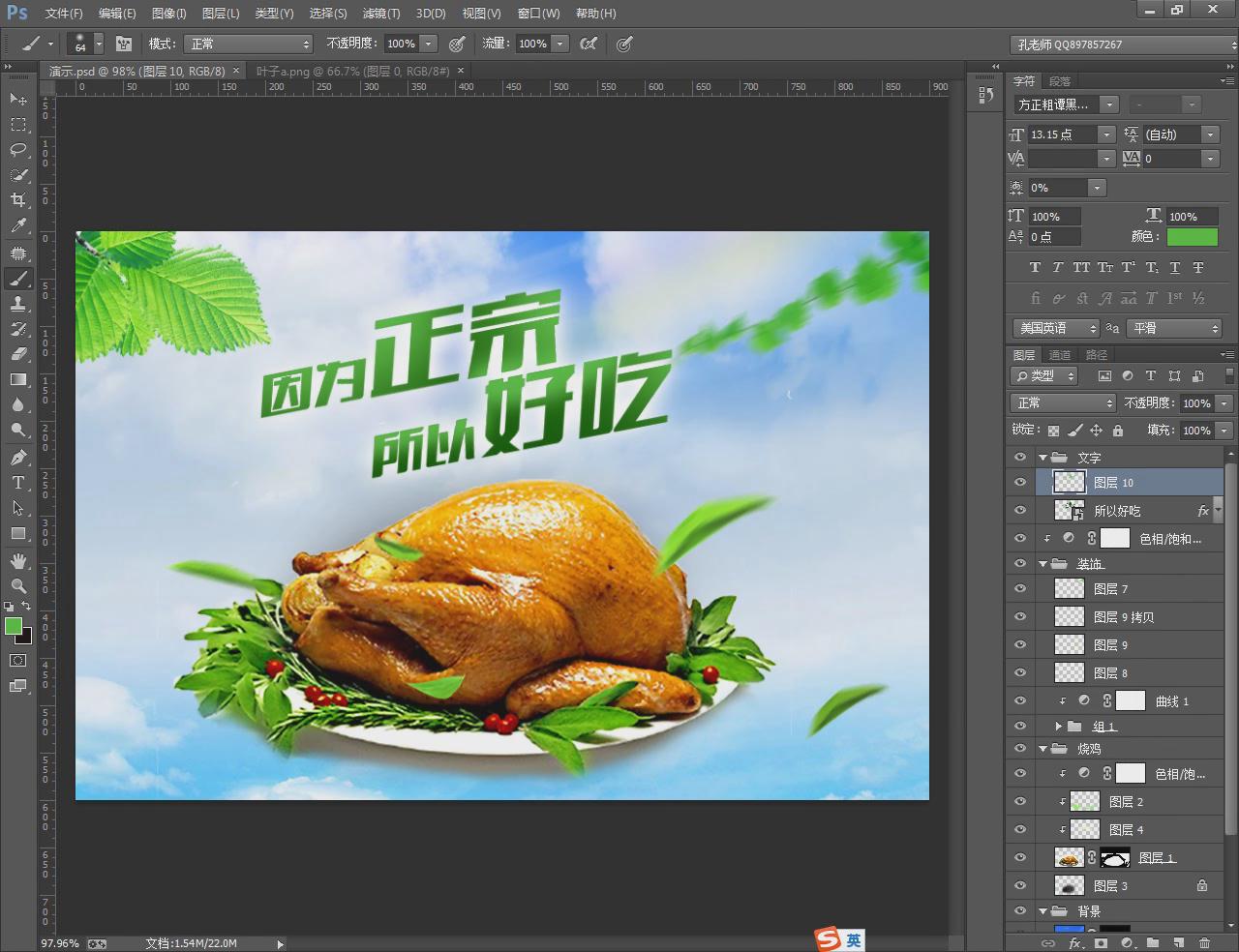Open the 美国英语 language dropdown
The width and height of the screenshot is (1239, 952).
click(x=1056, y=328)
